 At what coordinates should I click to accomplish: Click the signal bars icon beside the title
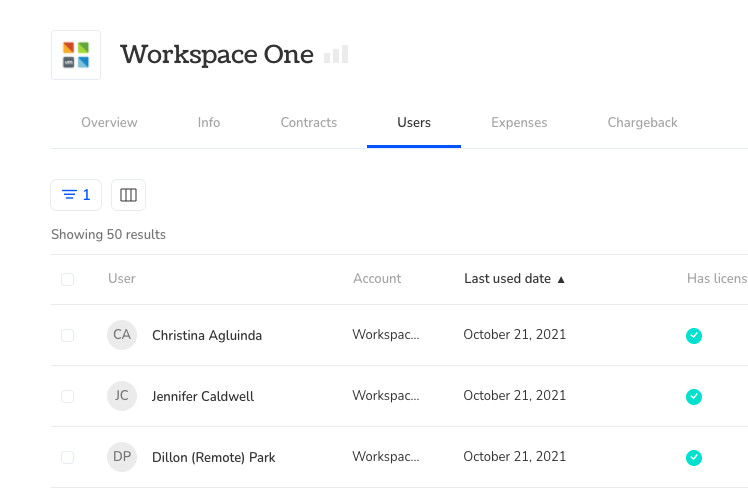[336, 55]
